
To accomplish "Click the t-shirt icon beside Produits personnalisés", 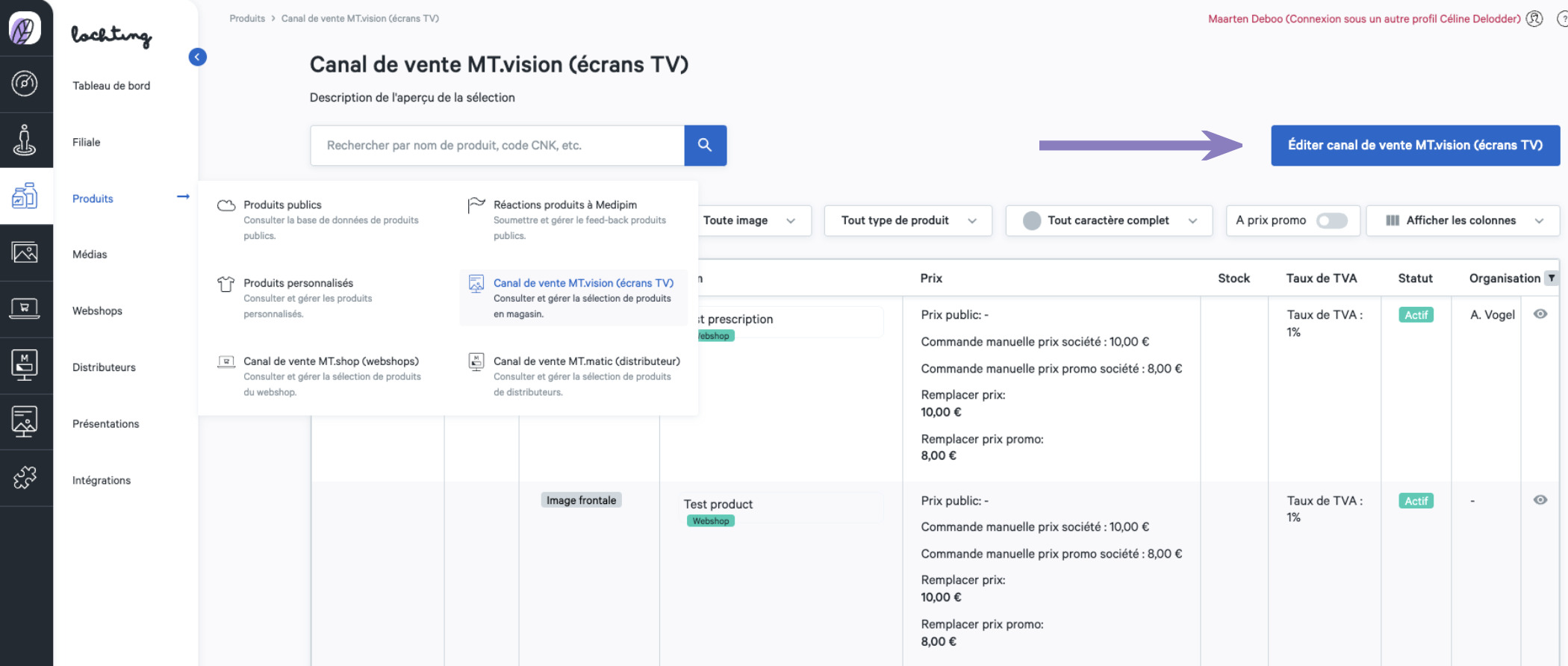I will point(226,284).
